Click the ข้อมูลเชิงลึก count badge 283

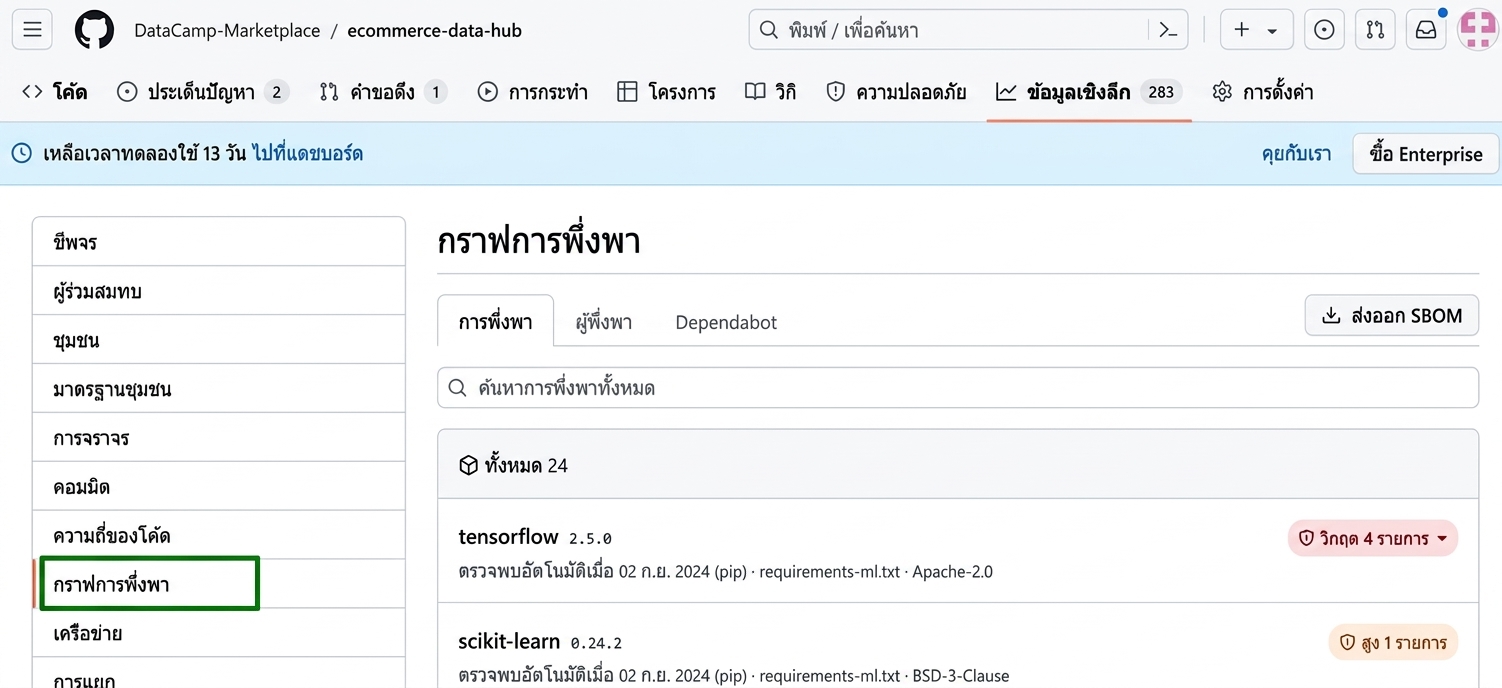(x=1161, y=92)
